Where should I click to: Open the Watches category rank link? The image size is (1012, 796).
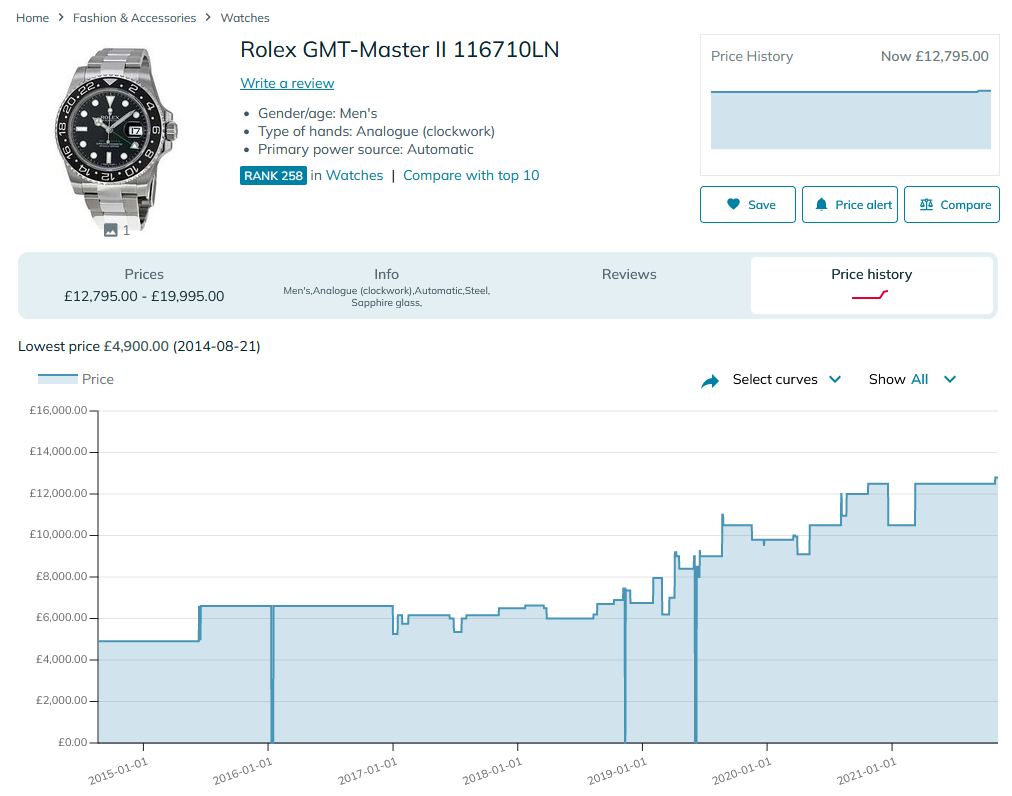[x=354, y=176]
